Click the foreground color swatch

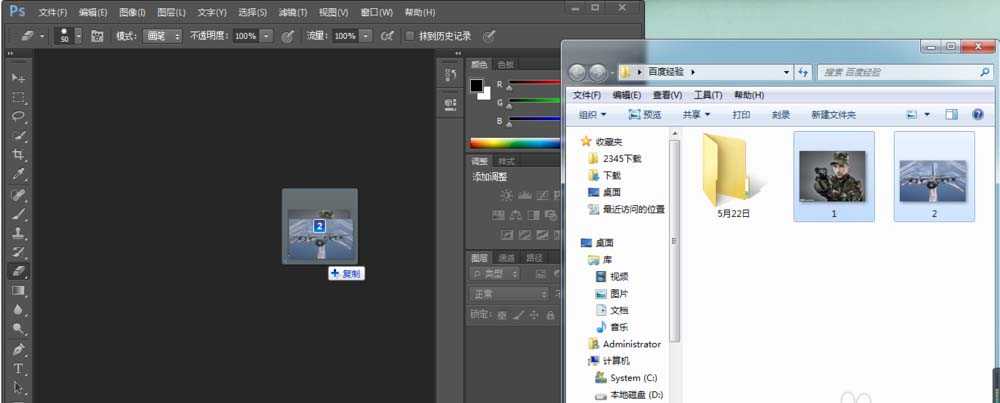[x=477, y=86]
